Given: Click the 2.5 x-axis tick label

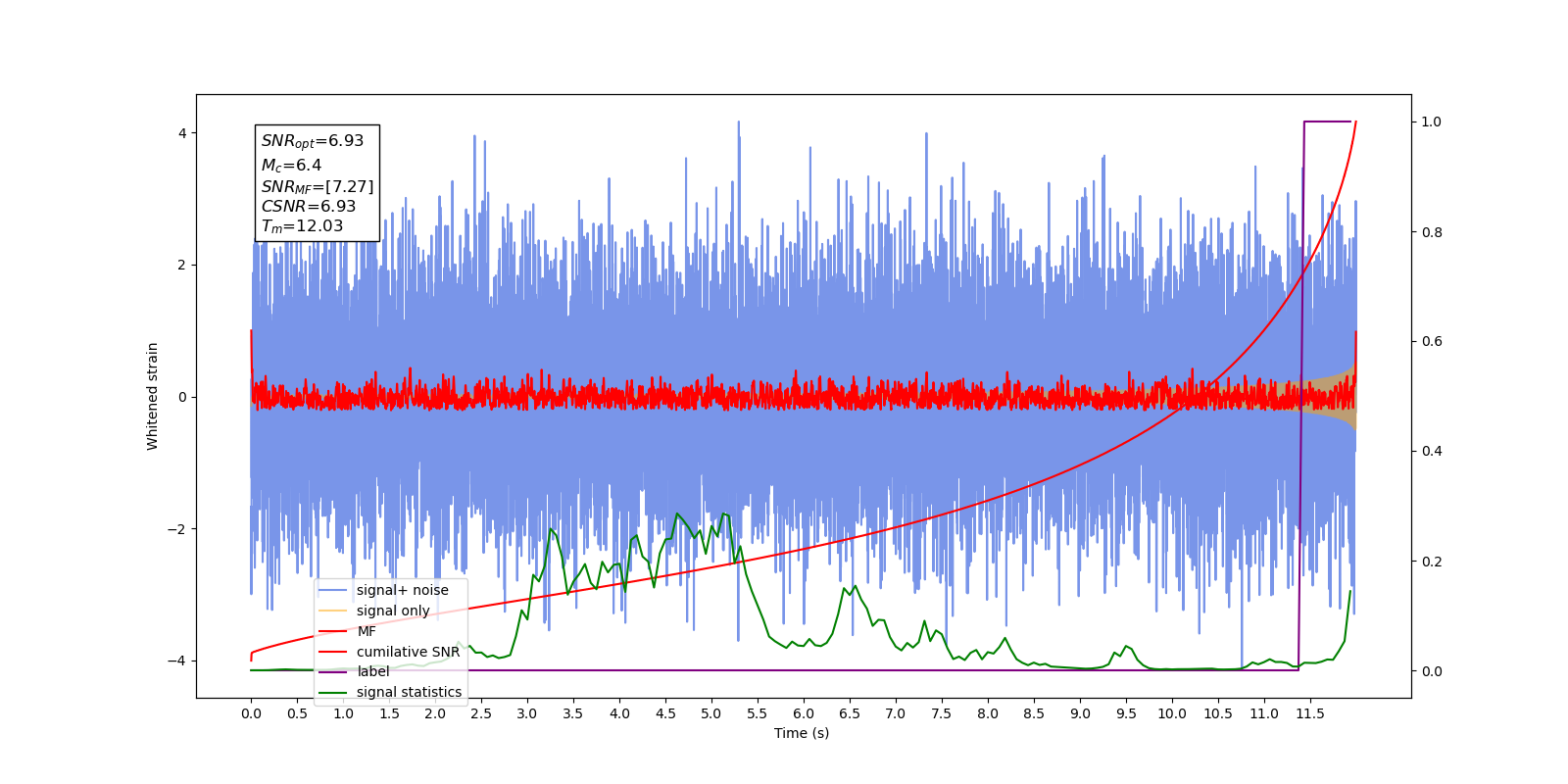Looking at the screenshot, I should [x=481, y=713].
